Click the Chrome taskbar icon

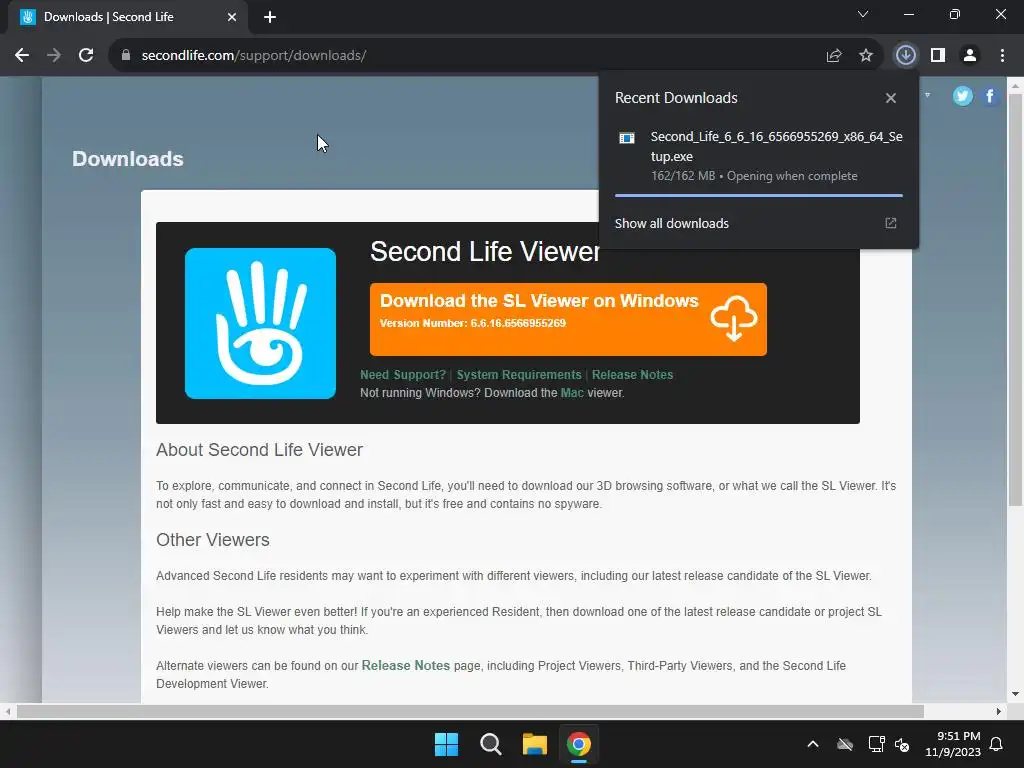[x=579, y=744]
